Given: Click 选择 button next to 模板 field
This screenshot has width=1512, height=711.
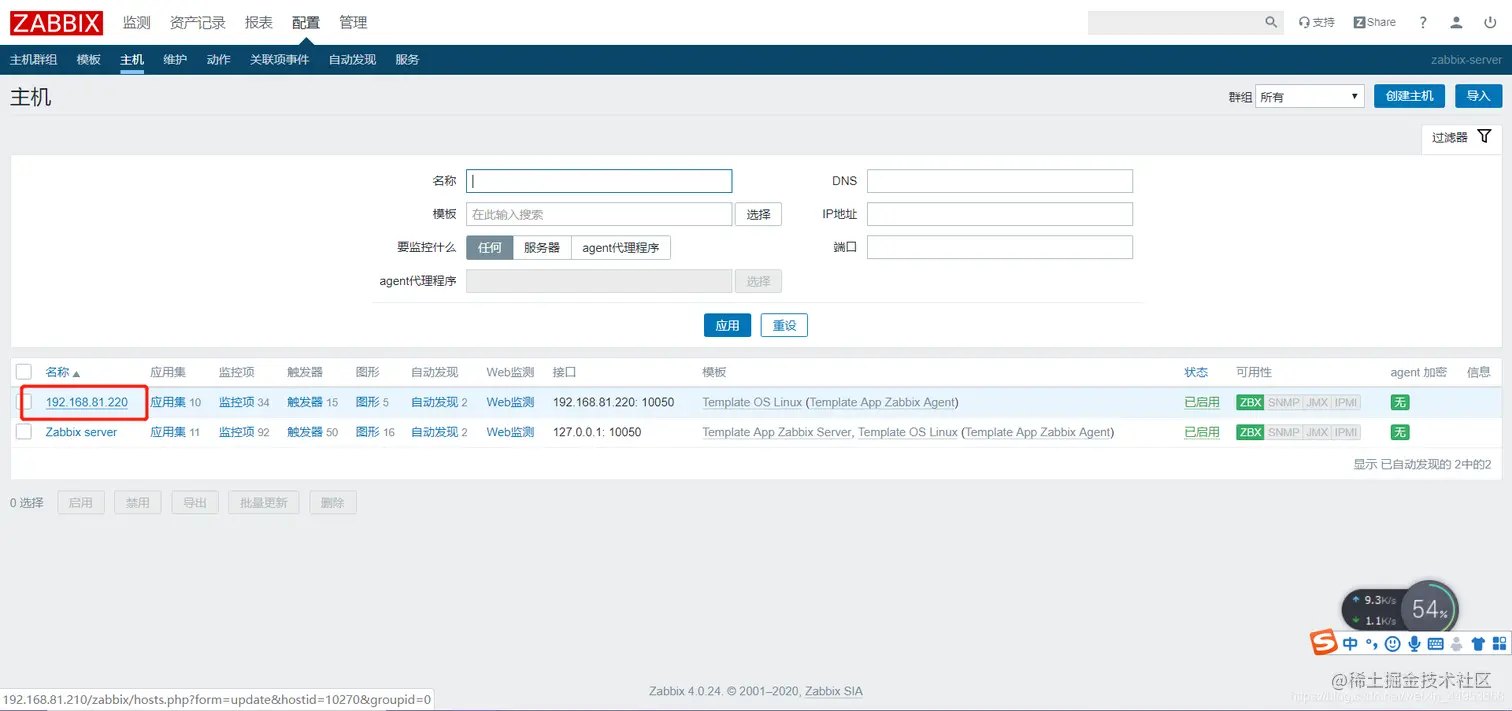Looking at the screenshot, I should coord(758,214).
